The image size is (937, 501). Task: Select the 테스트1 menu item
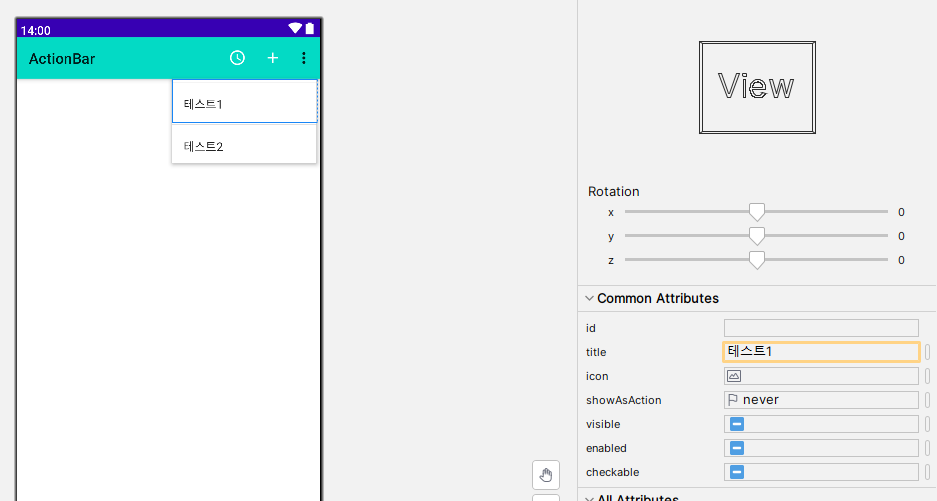(244, 102)
